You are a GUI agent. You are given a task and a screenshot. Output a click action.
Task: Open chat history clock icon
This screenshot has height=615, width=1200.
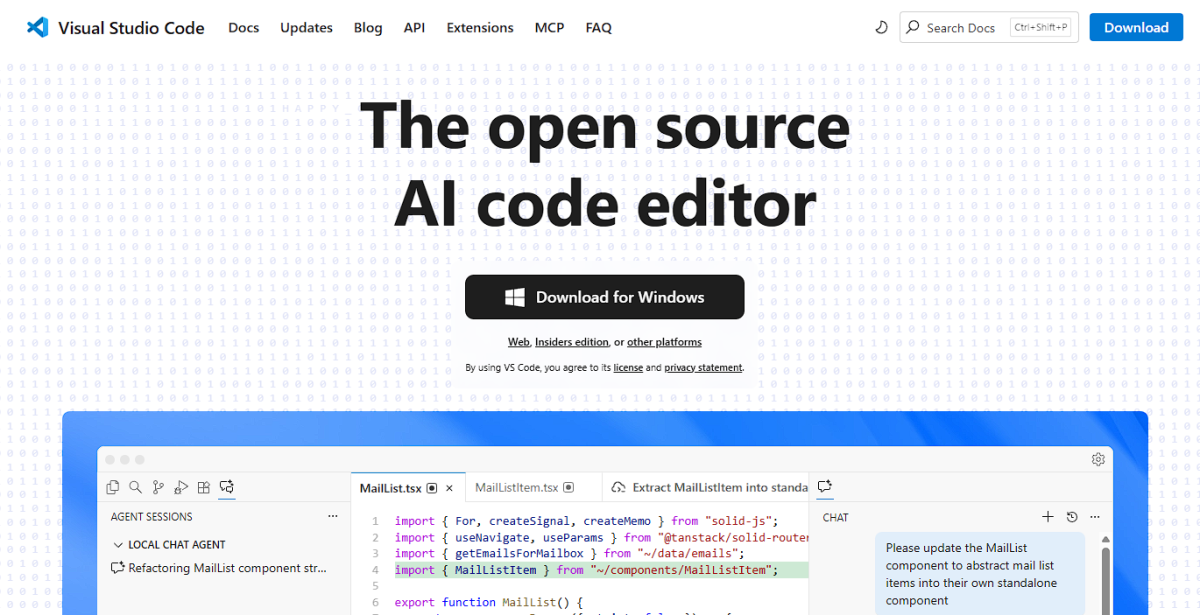1072,517
